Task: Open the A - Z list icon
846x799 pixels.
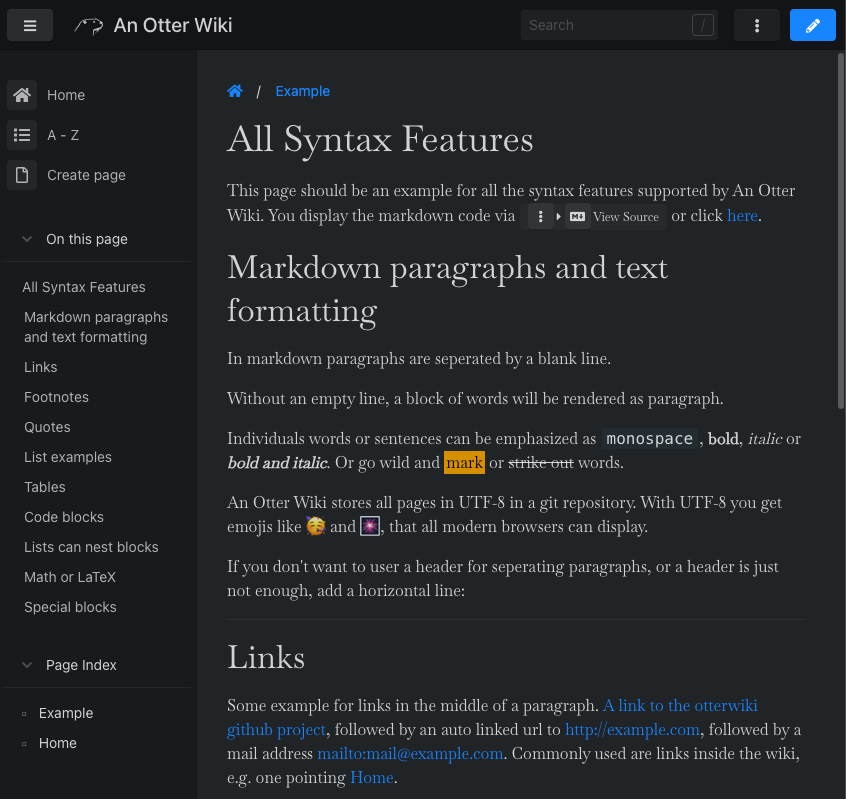Action: click(x=22, y=135)
